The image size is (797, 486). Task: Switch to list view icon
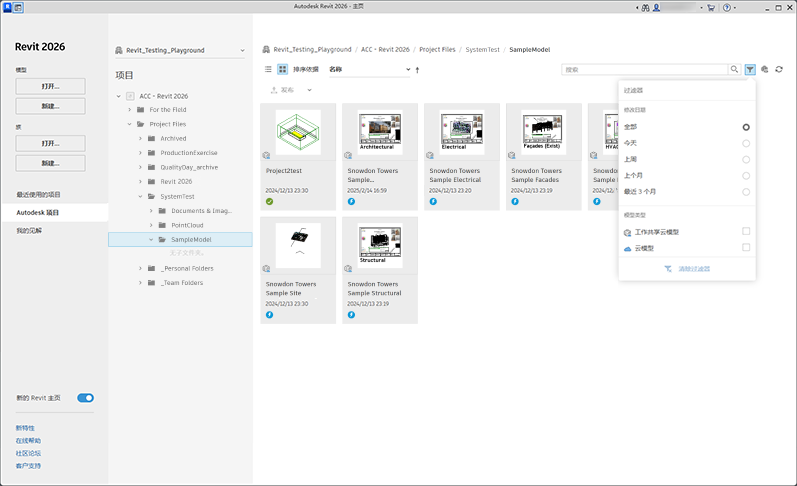[x=268, y=69]
